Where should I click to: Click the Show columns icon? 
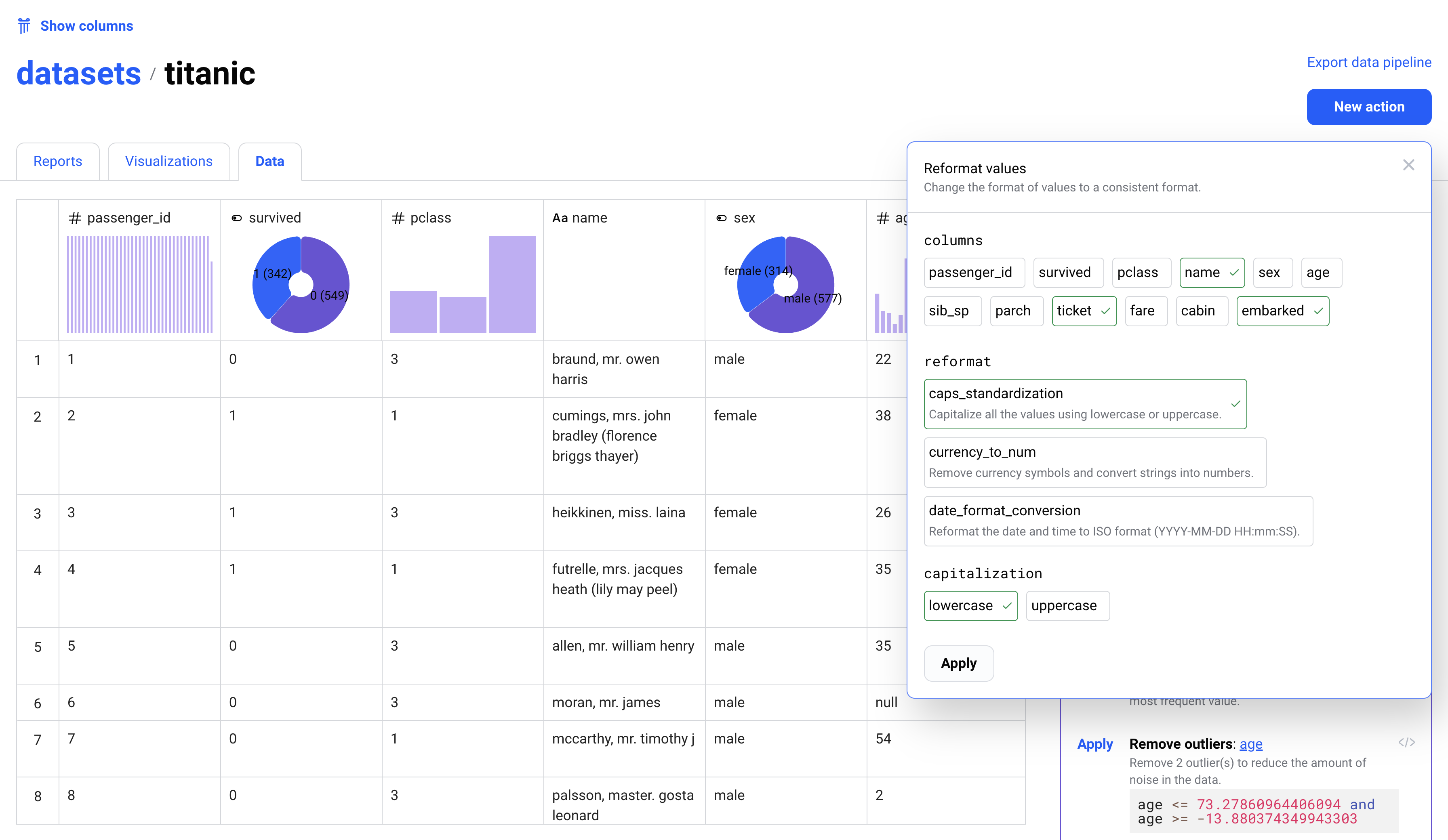23,26
